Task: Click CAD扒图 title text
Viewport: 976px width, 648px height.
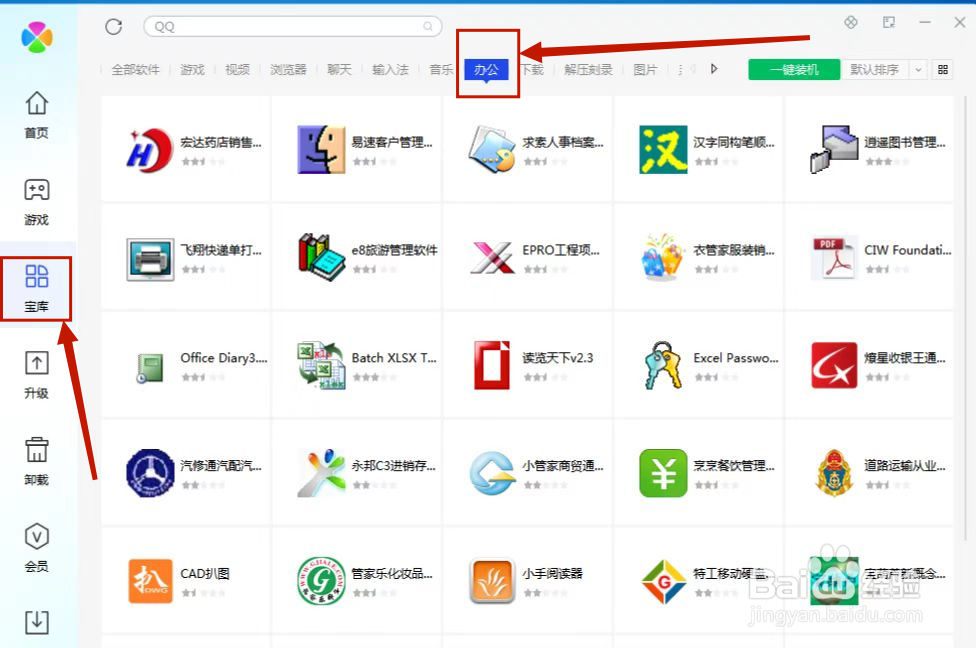Action: (205, 573)
